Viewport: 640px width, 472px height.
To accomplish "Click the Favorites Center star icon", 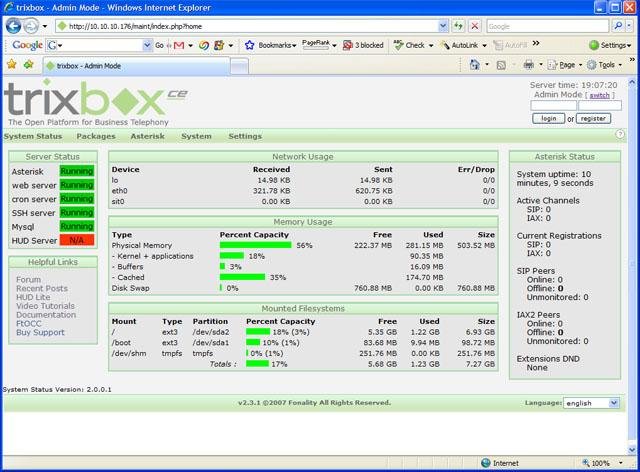I will [x=12, y=65].
